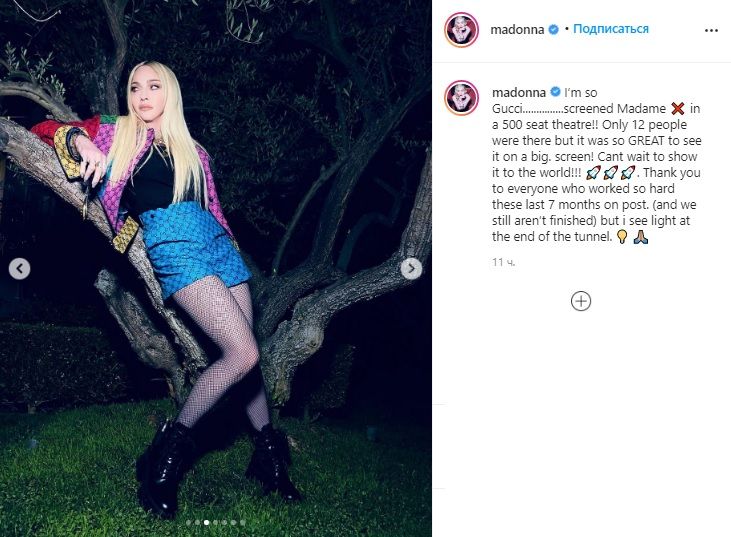This screenshot has width=731, height=537.
Task: Select the sixth carousel indicator dot
Action: point(234,523)
